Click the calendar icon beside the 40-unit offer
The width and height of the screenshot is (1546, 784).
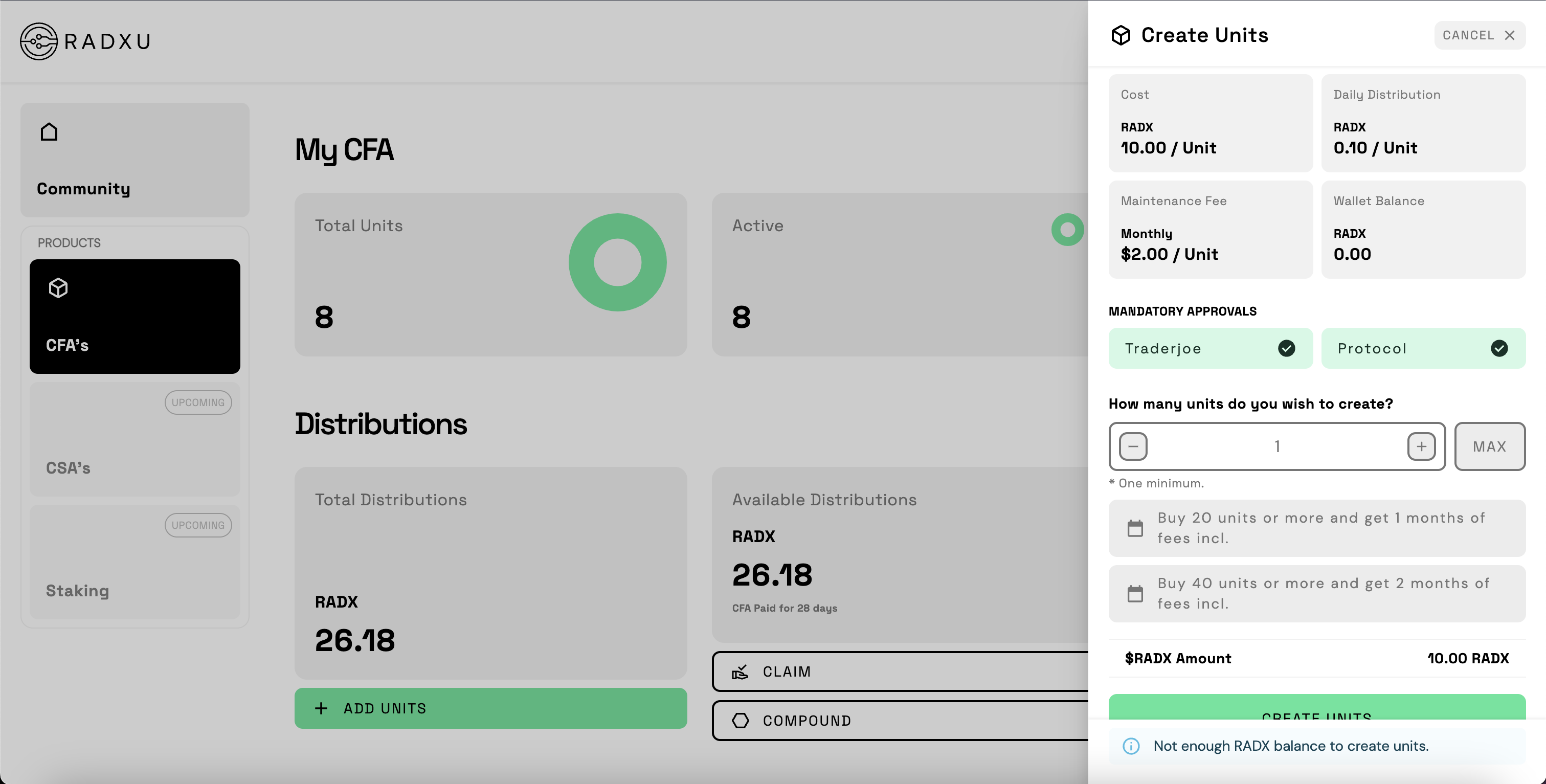(x=1135, y=593)
